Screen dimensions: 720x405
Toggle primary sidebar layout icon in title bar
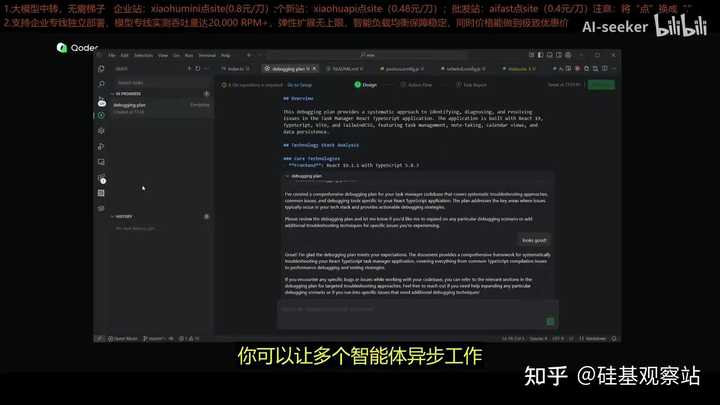540,55
